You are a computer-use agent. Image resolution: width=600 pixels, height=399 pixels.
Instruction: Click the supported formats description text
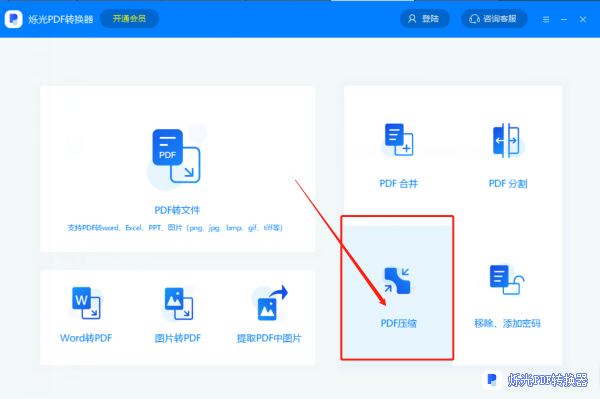175,228
